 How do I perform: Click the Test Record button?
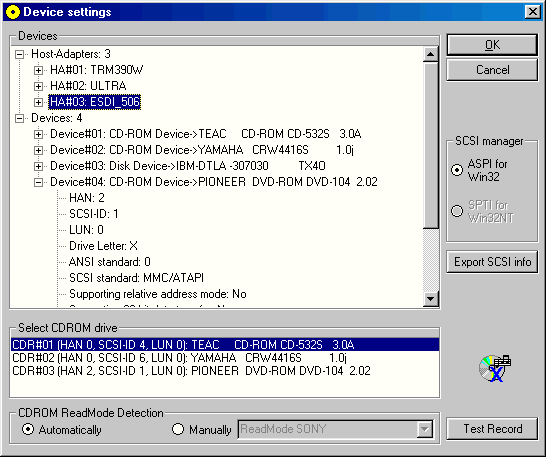coord(492,429)
